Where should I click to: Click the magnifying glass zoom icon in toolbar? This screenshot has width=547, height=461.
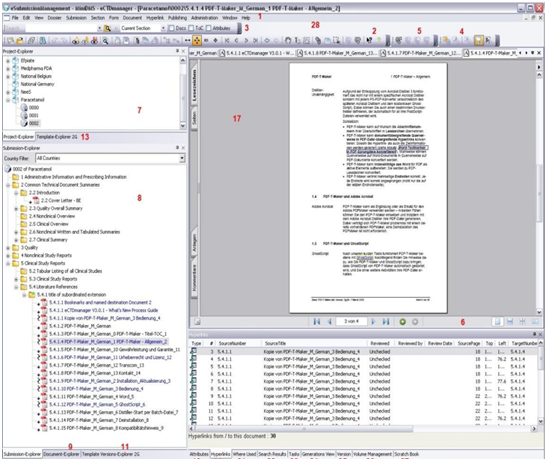105,41
